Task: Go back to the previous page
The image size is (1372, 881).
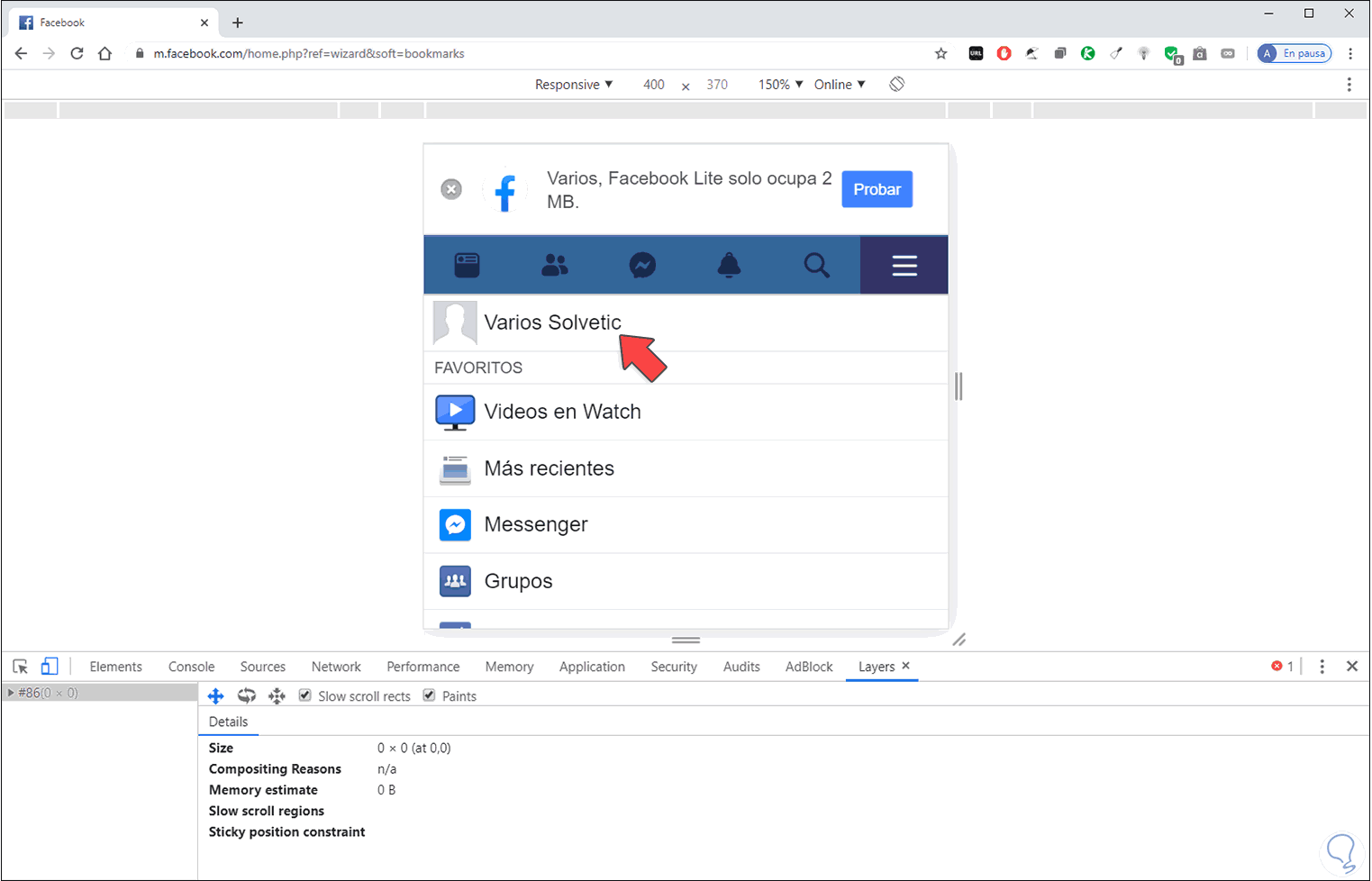Action: click(21, 53)
